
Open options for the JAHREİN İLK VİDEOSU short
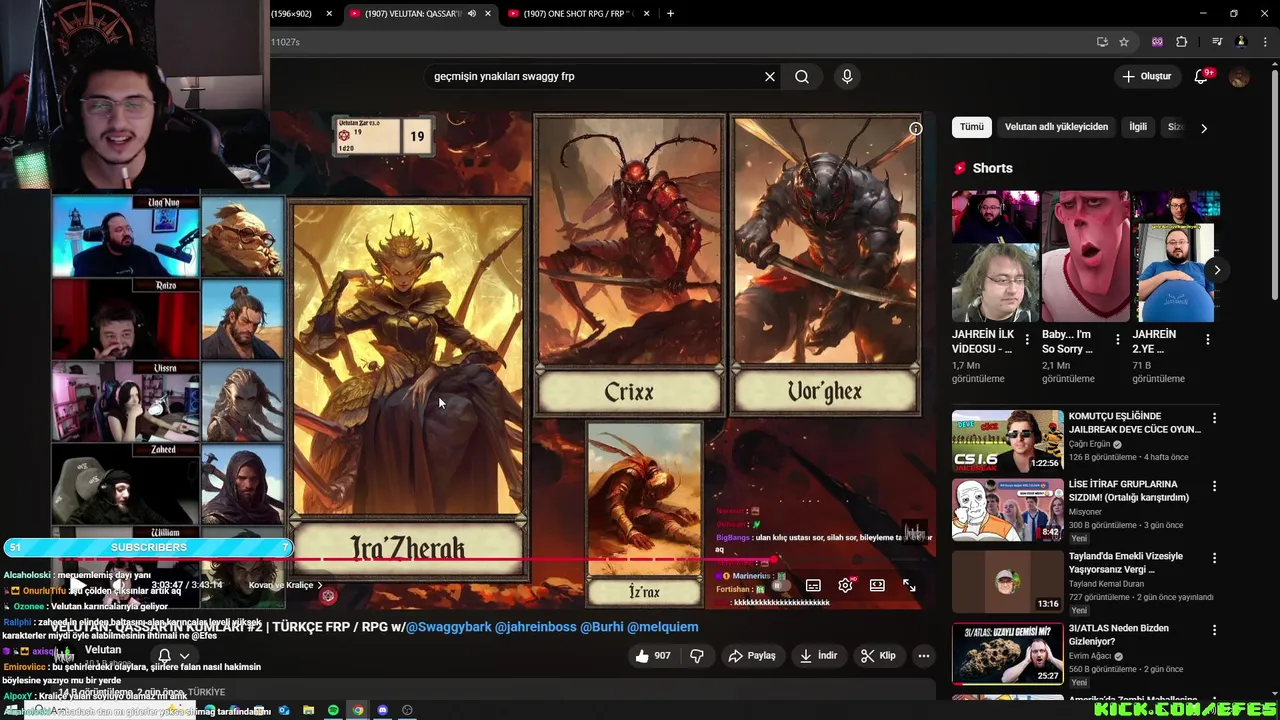[x=1028, y=340]
